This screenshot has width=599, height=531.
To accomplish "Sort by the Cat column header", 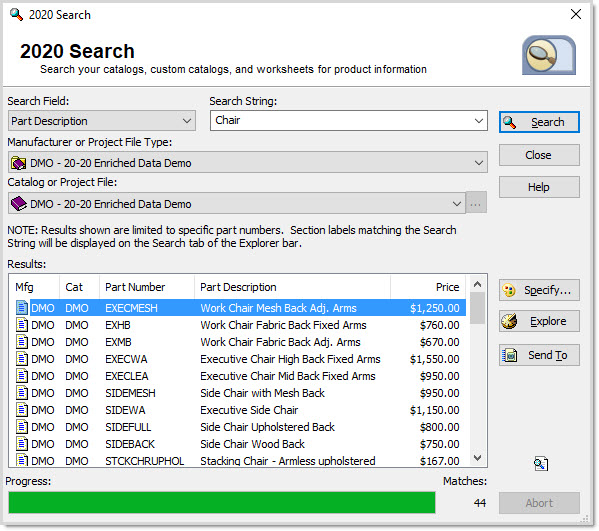I will [x=79, y=287].
